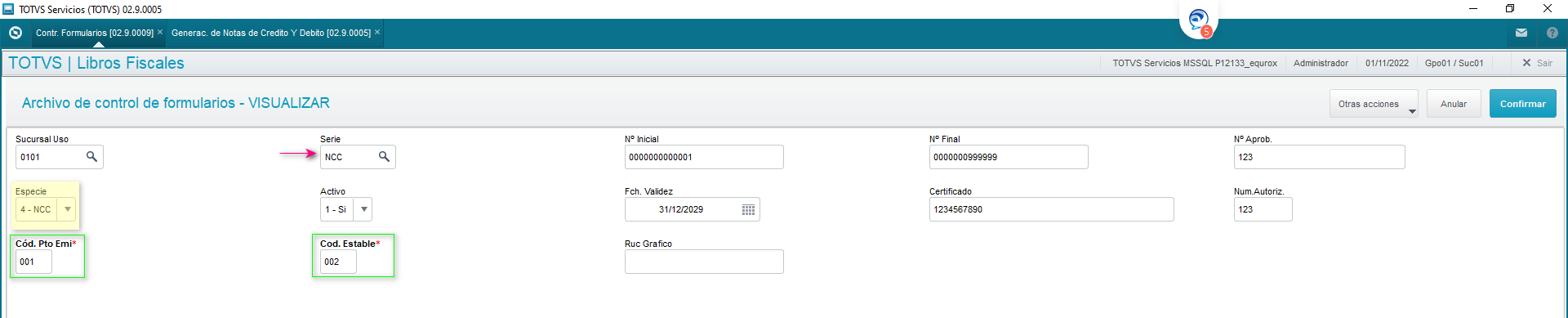Click the 01/11/2022 date label

click(x=1387, y=63)
